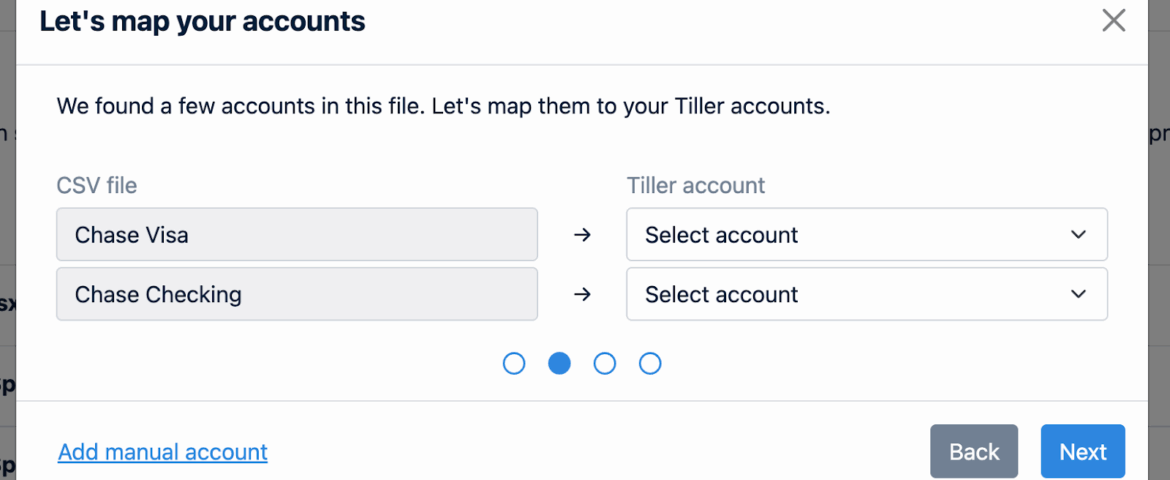Click the Chase Checking CSV file field
Viewport: 1170px width, 480px height.
coord(297,294)
